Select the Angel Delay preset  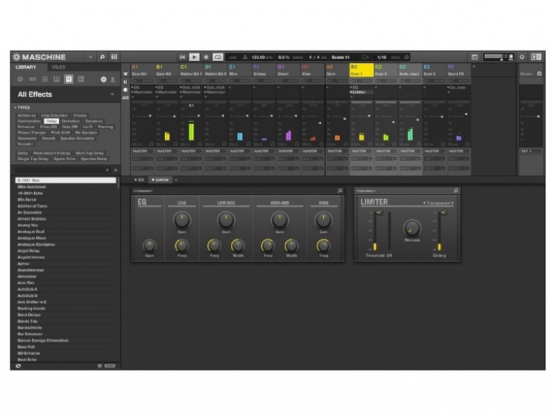click(67, 251)
